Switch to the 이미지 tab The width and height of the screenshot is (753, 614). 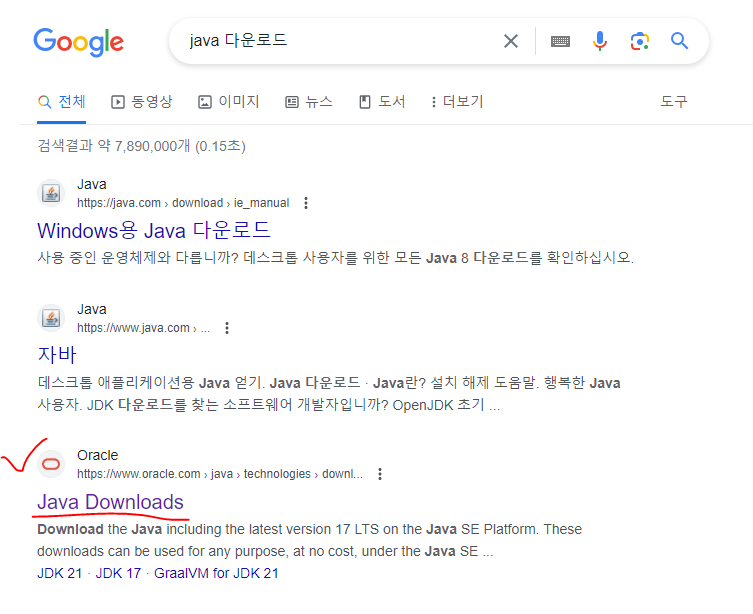pyautogui.click(x=229, y=102)
